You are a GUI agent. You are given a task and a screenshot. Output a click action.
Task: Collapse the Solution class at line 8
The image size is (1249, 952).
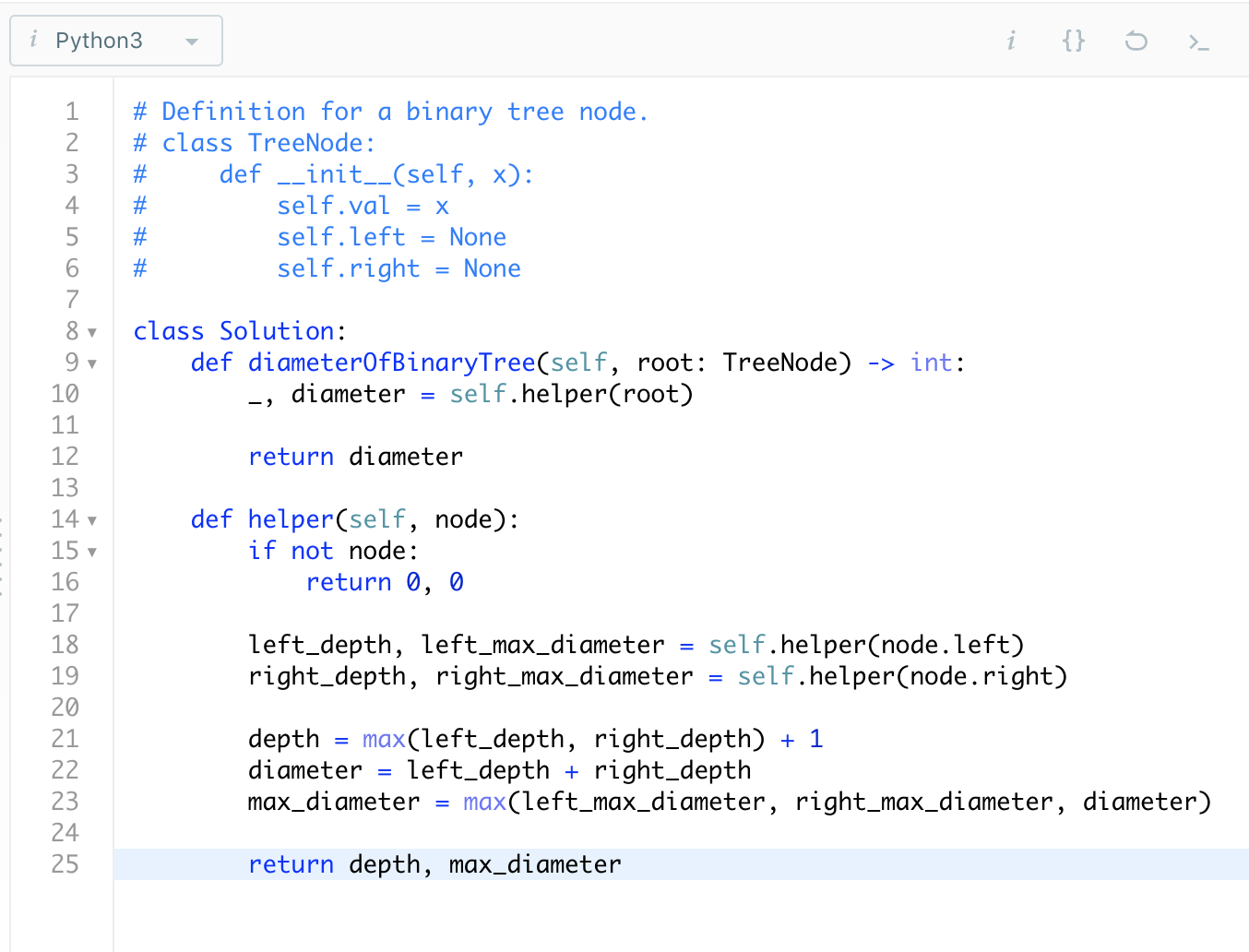click(x=92, y=330)
